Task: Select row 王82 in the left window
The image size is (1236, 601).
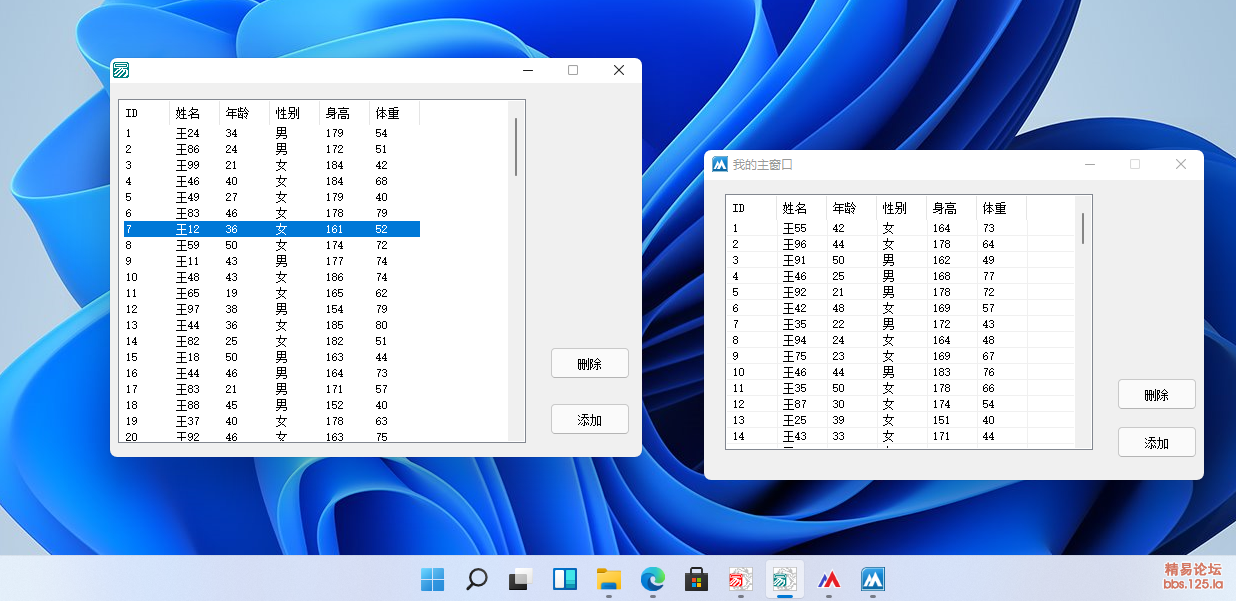Action: [270, 341]
